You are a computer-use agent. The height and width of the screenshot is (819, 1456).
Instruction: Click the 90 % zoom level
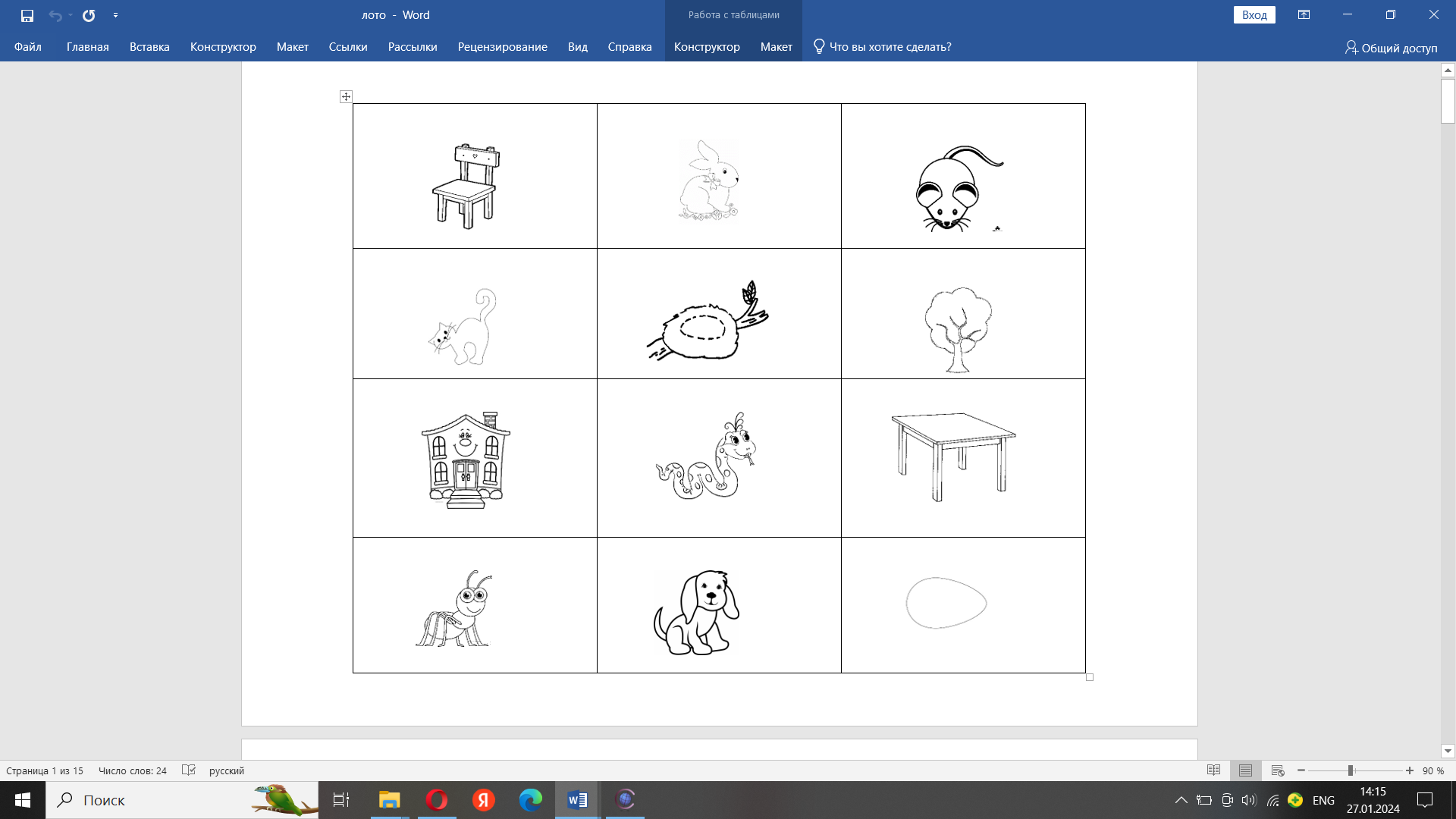point(1433,770)
